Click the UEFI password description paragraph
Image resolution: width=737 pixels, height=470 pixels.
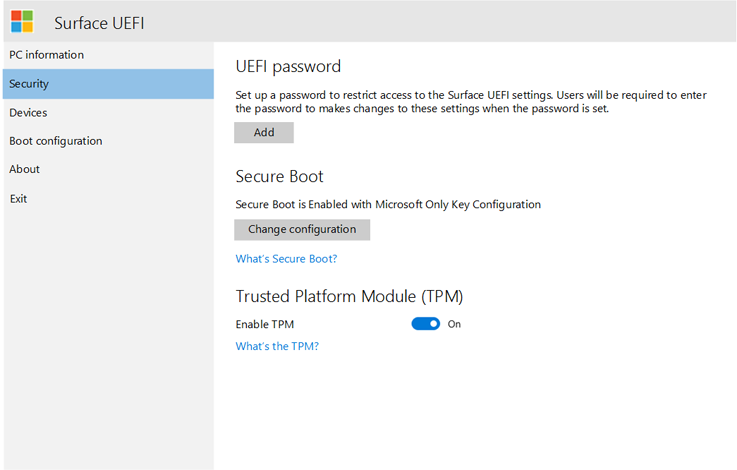coord(471,101)
